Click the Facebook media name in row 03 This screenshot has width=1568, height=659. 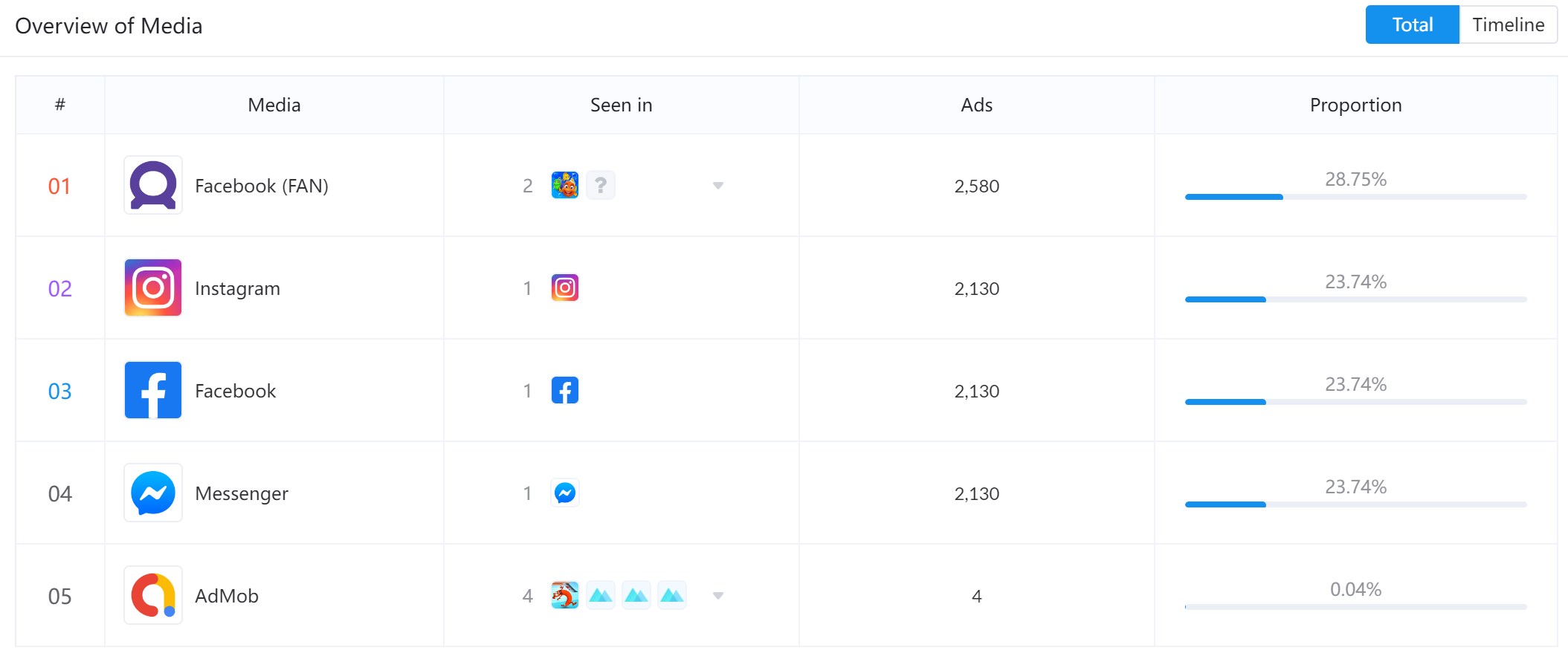(x=236, y=391)
